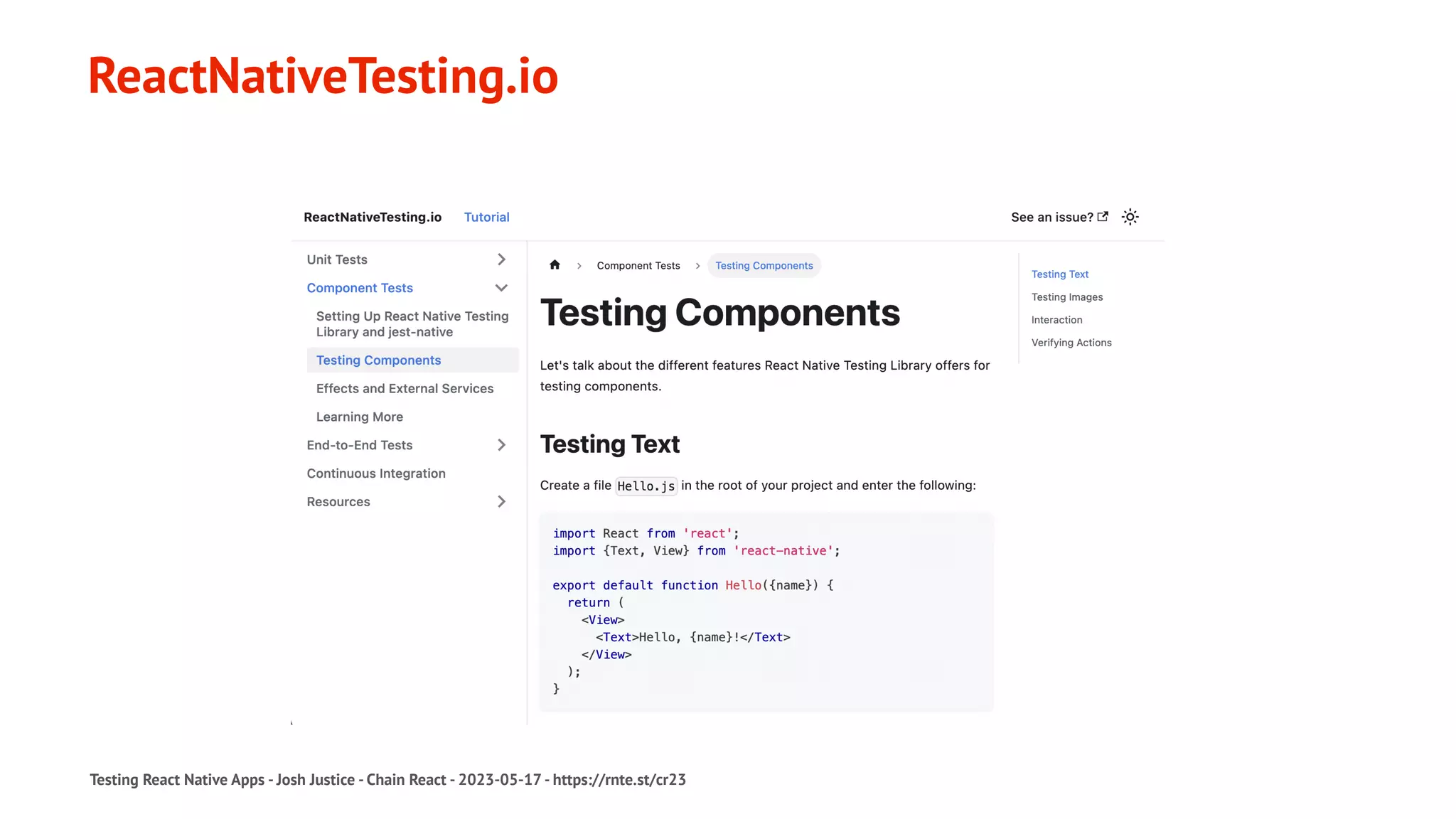
Task: Expand the Unit Tests chevron
Action: point(501,259)
